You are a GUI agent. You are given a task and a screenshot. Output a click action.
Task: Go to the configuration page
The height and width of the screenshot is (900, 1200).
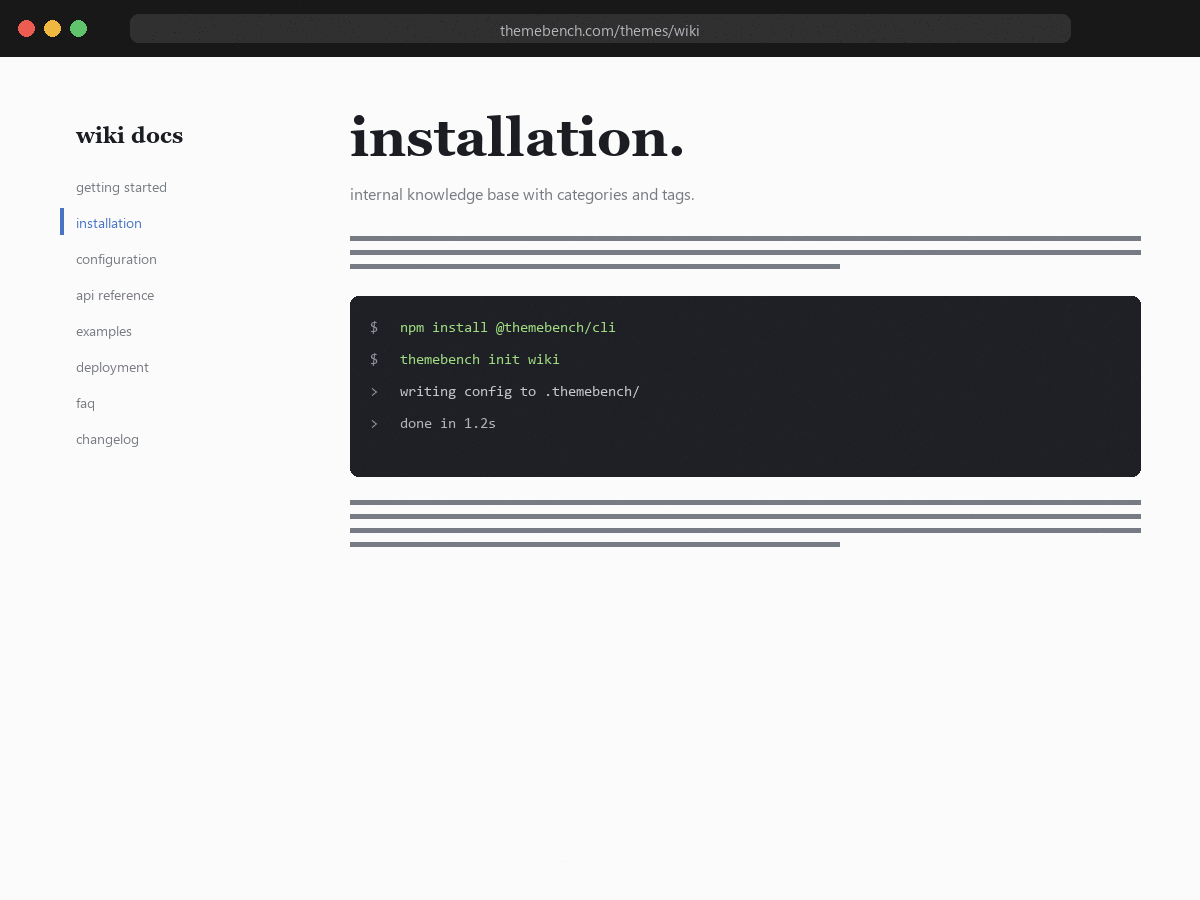116,259
